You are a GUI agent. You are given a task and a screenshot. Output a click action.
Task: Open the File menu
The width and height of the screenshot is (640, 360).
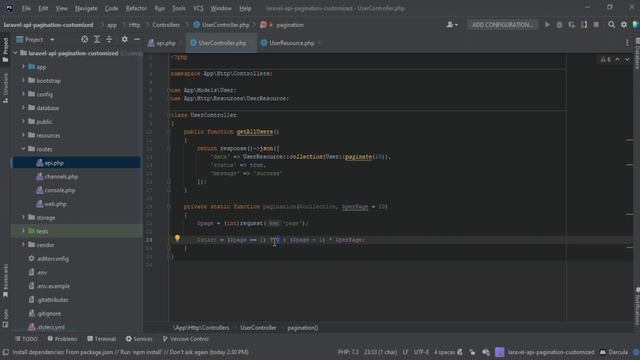pos(26,8)
